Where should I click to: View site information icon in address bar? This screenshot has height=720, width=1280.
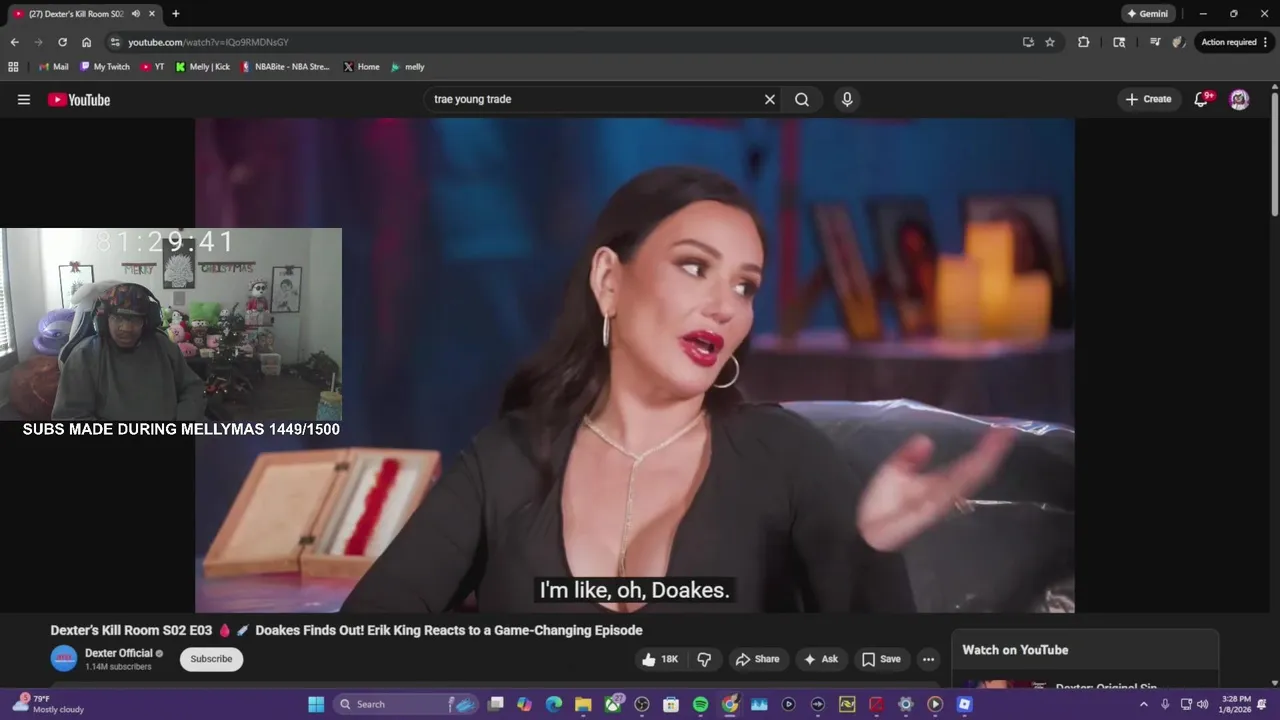pyautogui.click(x=115, y=42)
